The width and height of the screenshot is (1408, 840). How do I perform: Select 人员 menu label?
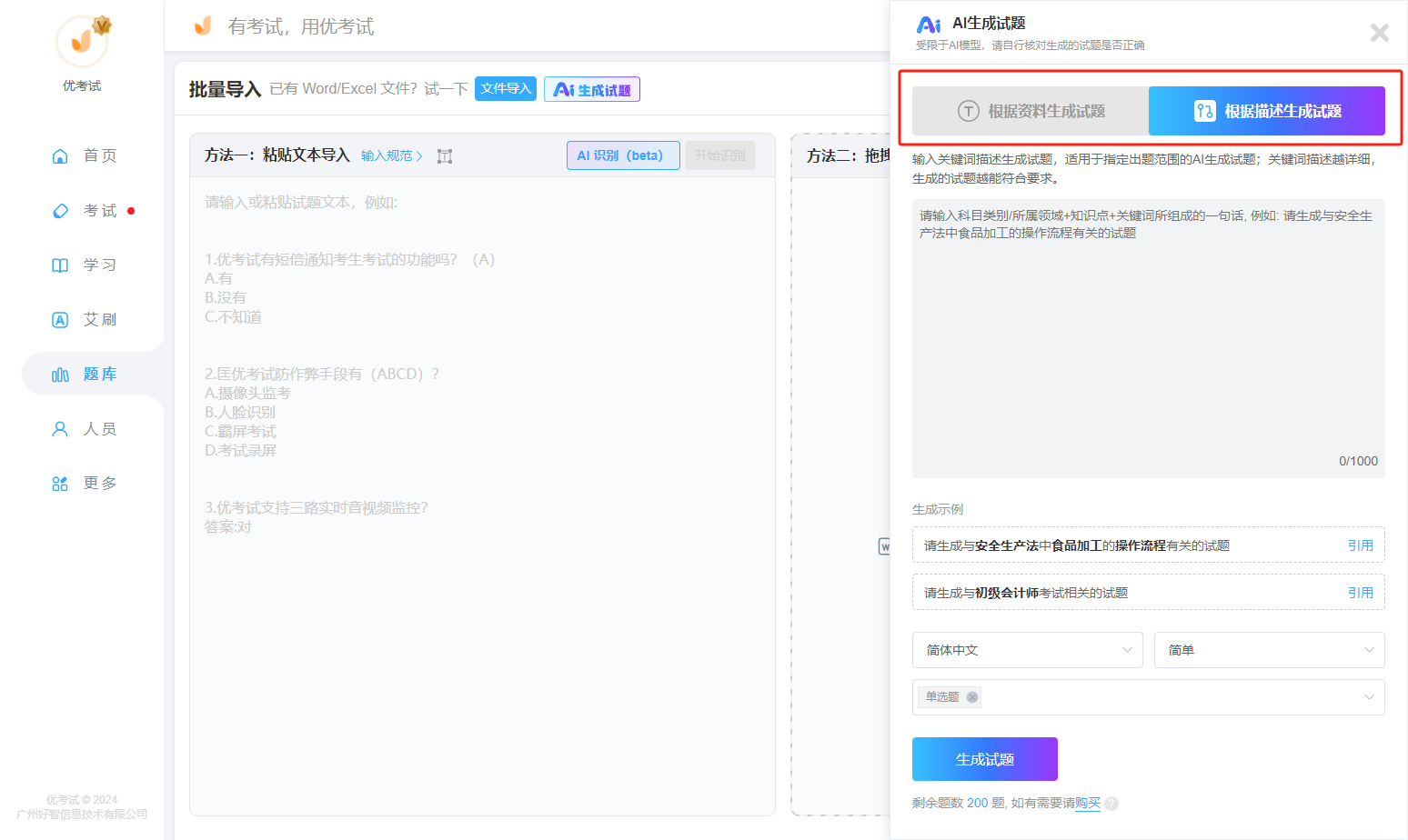(100, 429)
